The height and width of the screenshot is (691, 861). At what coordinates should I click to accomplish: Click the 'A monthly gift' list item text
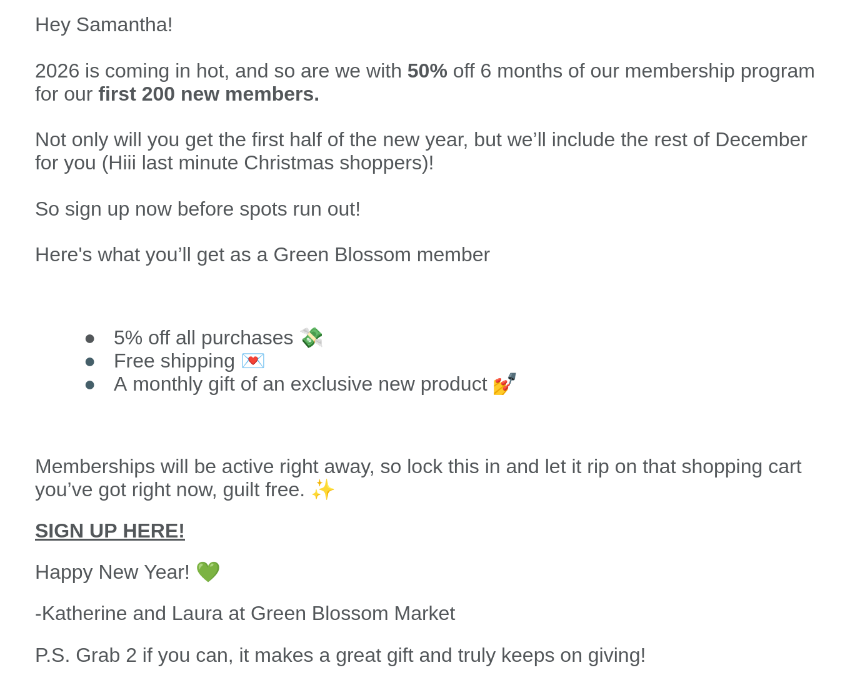pyautogui.click(x=300, y=384)
